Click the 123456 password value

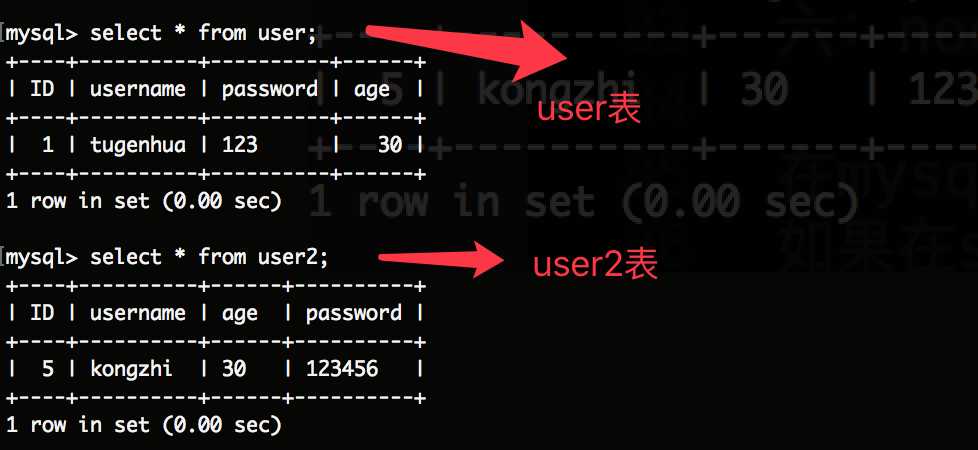tap(342, 369)
